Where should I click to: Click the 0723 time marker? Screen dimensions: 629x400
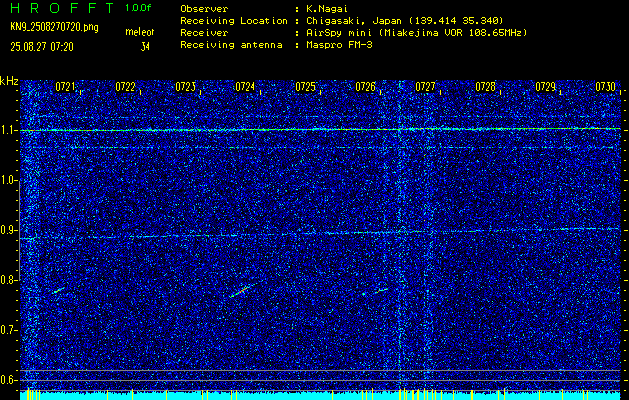pos(185,87)
